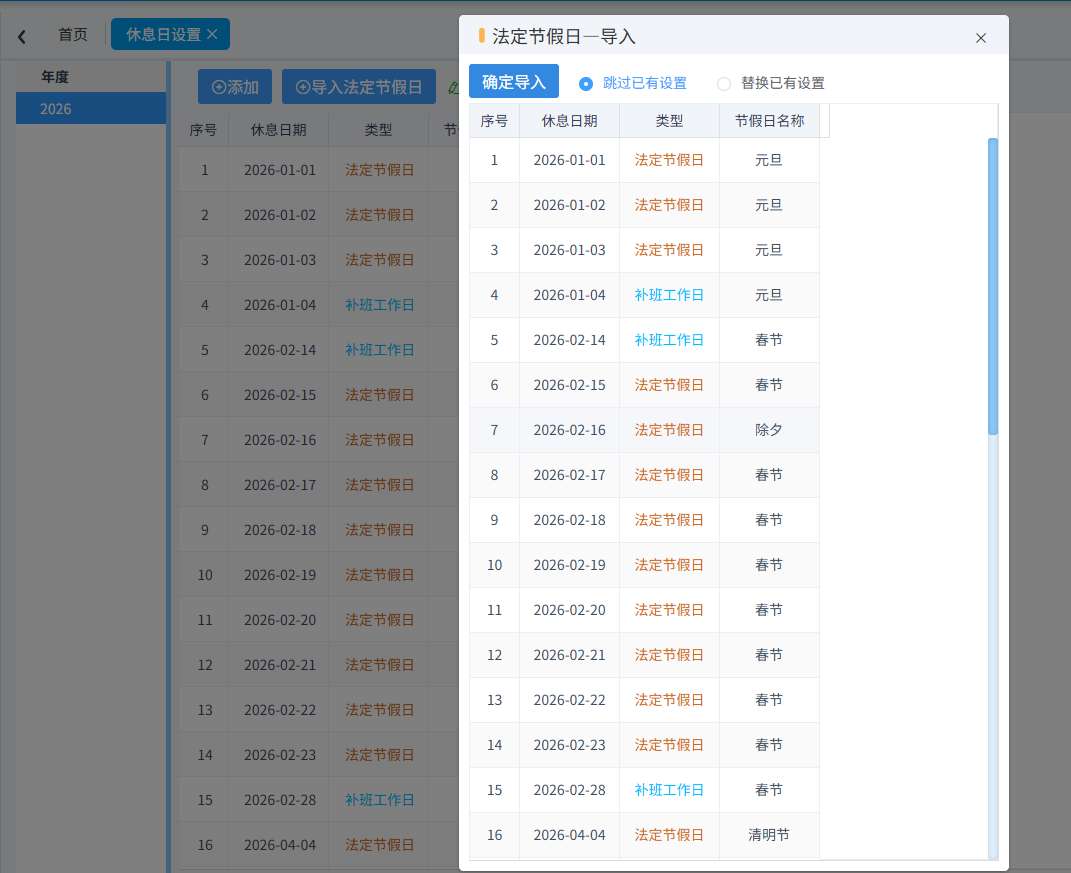Click the 序号 column header in dialog
Viewport: 1071px width, 873px height.
point(495,121)
